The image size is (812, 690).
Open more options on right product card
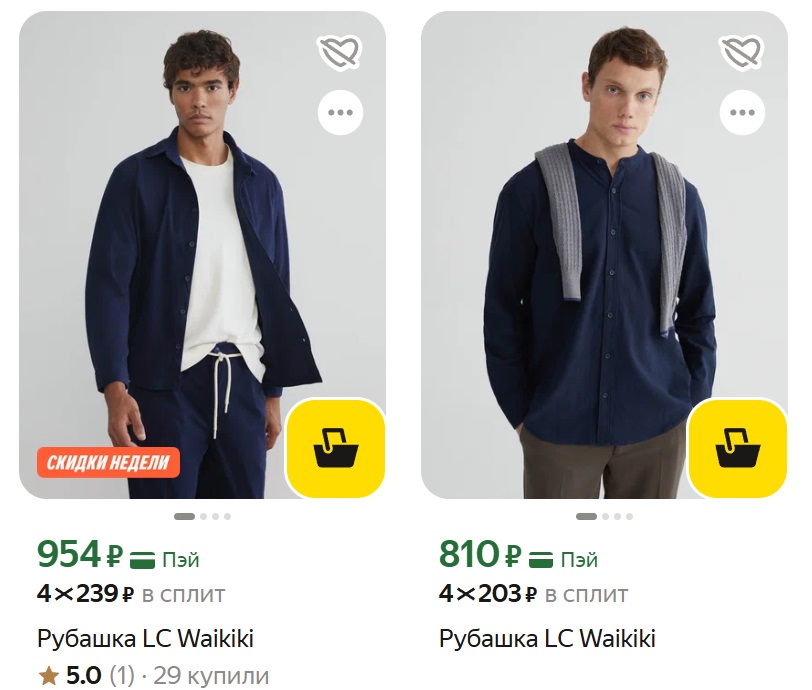[742, 113]
